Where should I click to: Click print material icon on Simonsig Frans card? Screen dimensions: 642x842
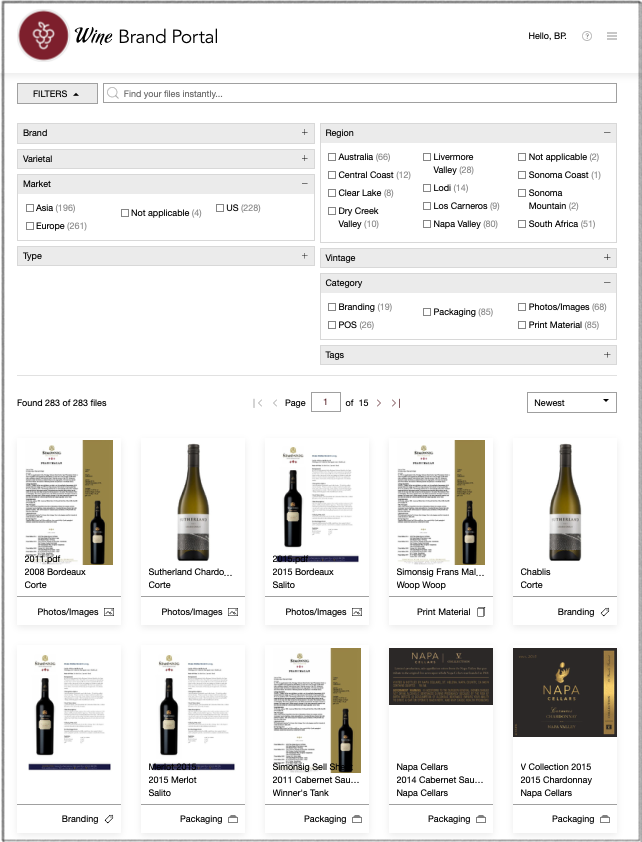[481, 612]
